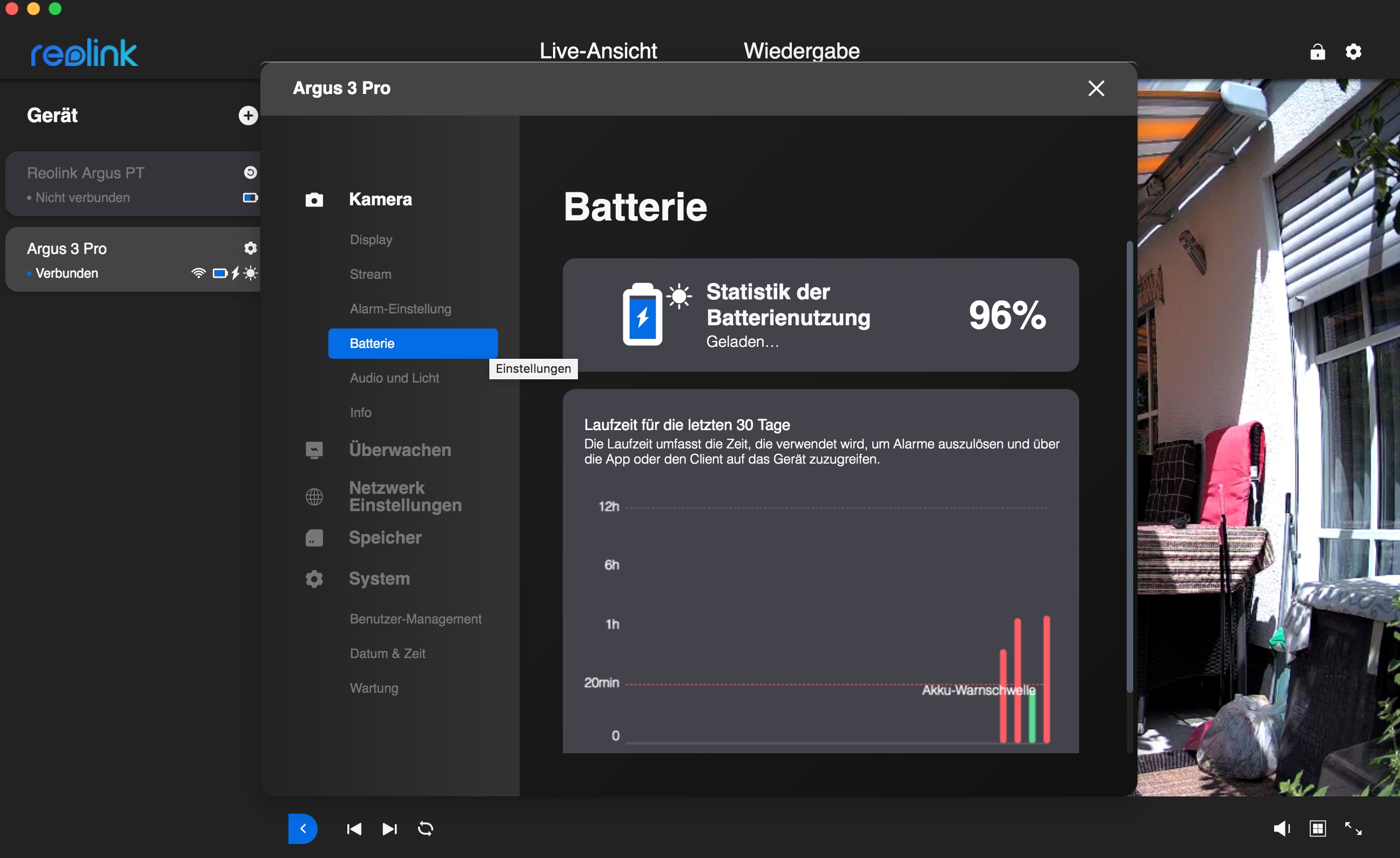Image resolution: width=1400 pixels, height=858 pixels.
Task: Expand the Überwachen section
Action: (x=400, y=450)
